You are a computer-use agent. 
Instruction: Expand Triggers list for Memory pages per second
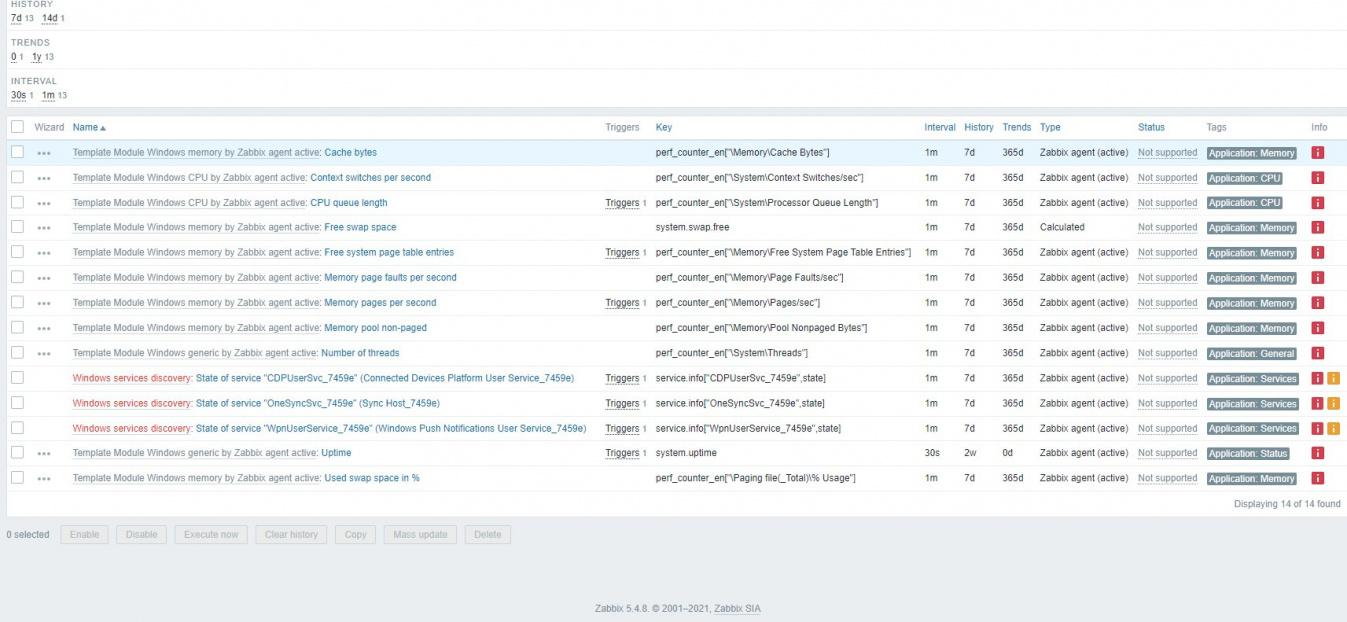point(622,303)
